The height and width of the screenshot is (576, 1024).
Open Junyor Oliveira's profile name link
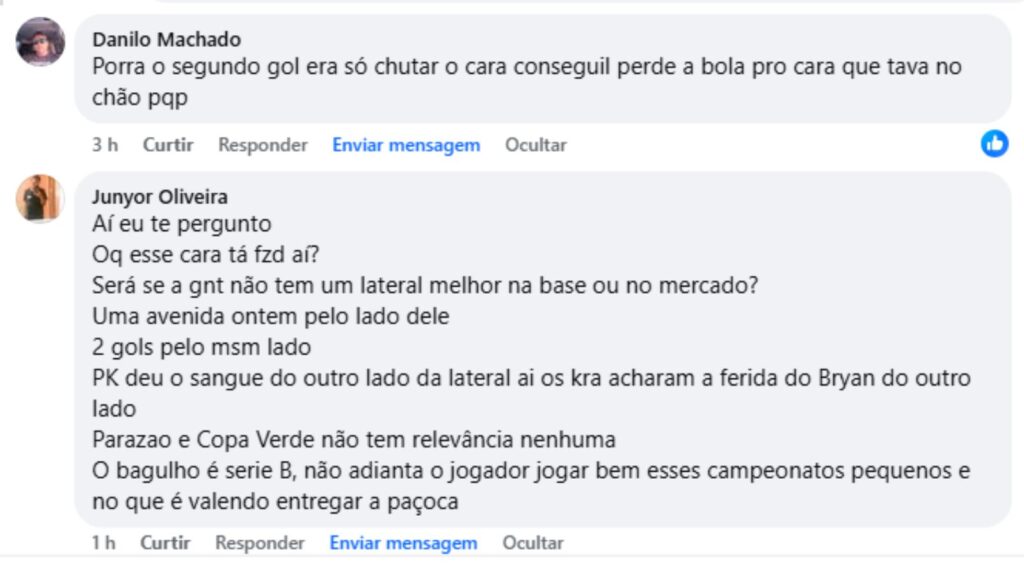pos(160,197)
